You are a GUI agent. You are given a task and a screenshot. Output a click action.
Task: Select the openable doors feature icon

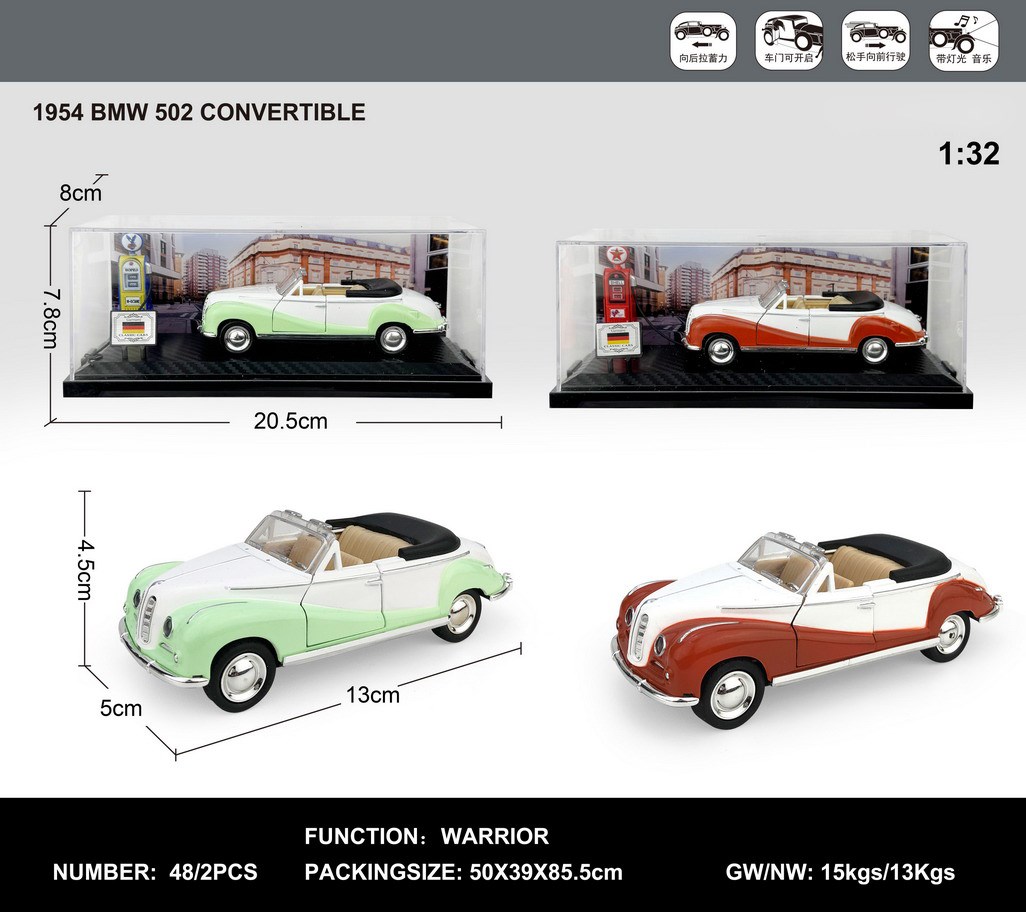(x=790, y=38)
